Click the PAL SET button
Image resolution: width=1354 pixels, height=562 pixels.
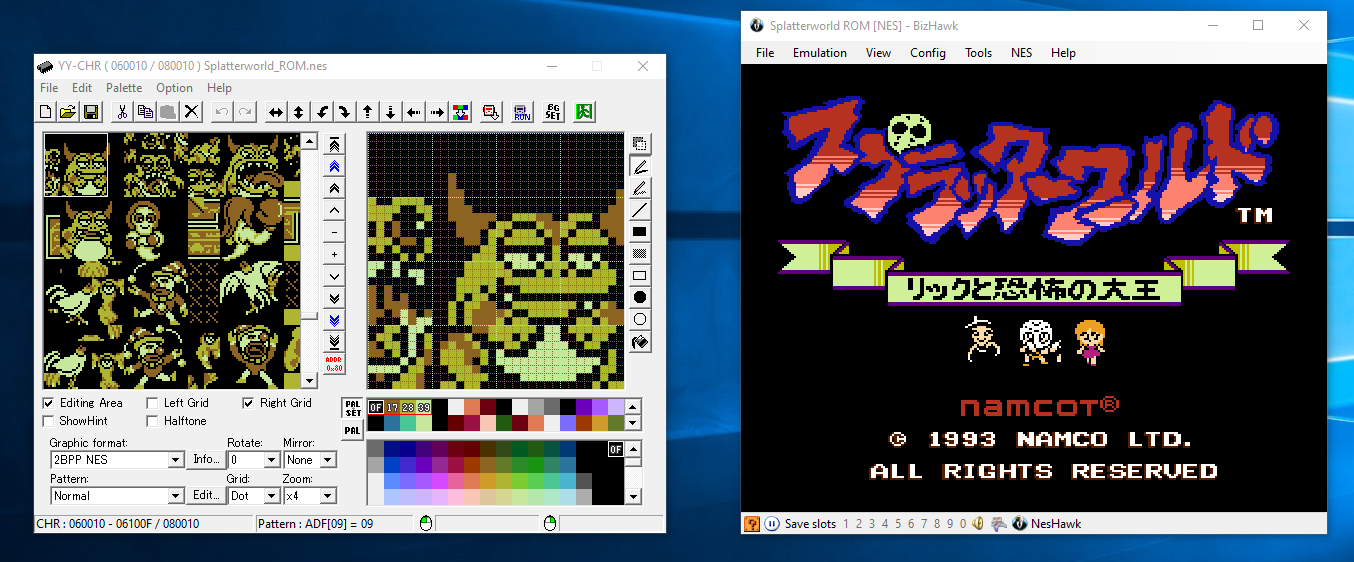pos(353,408)
